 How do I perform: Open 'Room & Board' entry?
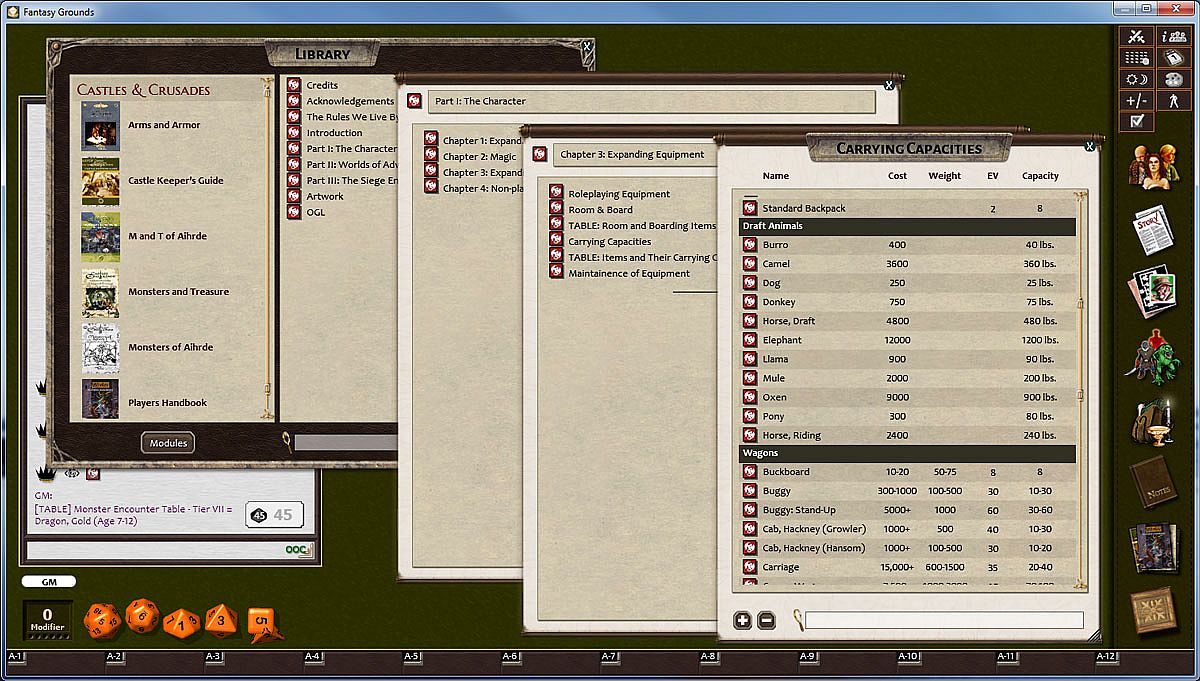coord(600,210)
